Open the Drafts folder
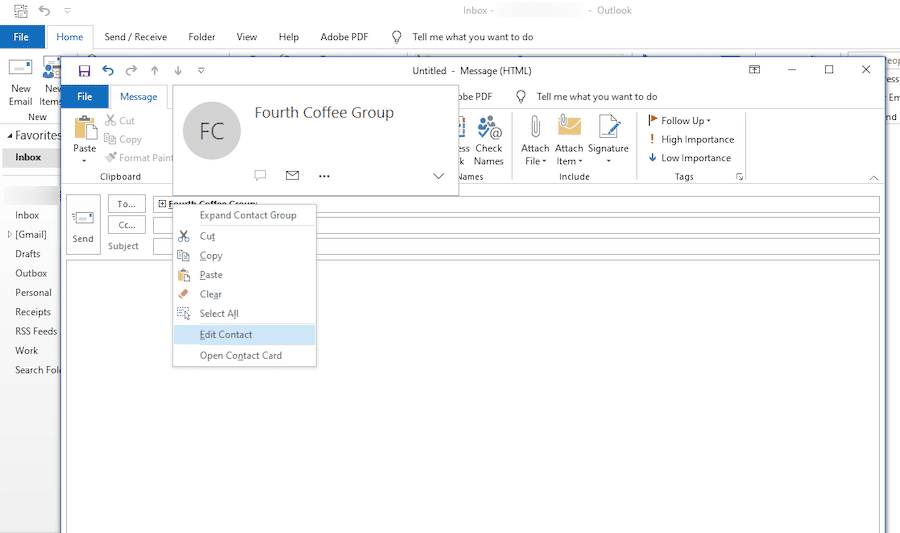 pyautogui.click(x=28, y=254)
